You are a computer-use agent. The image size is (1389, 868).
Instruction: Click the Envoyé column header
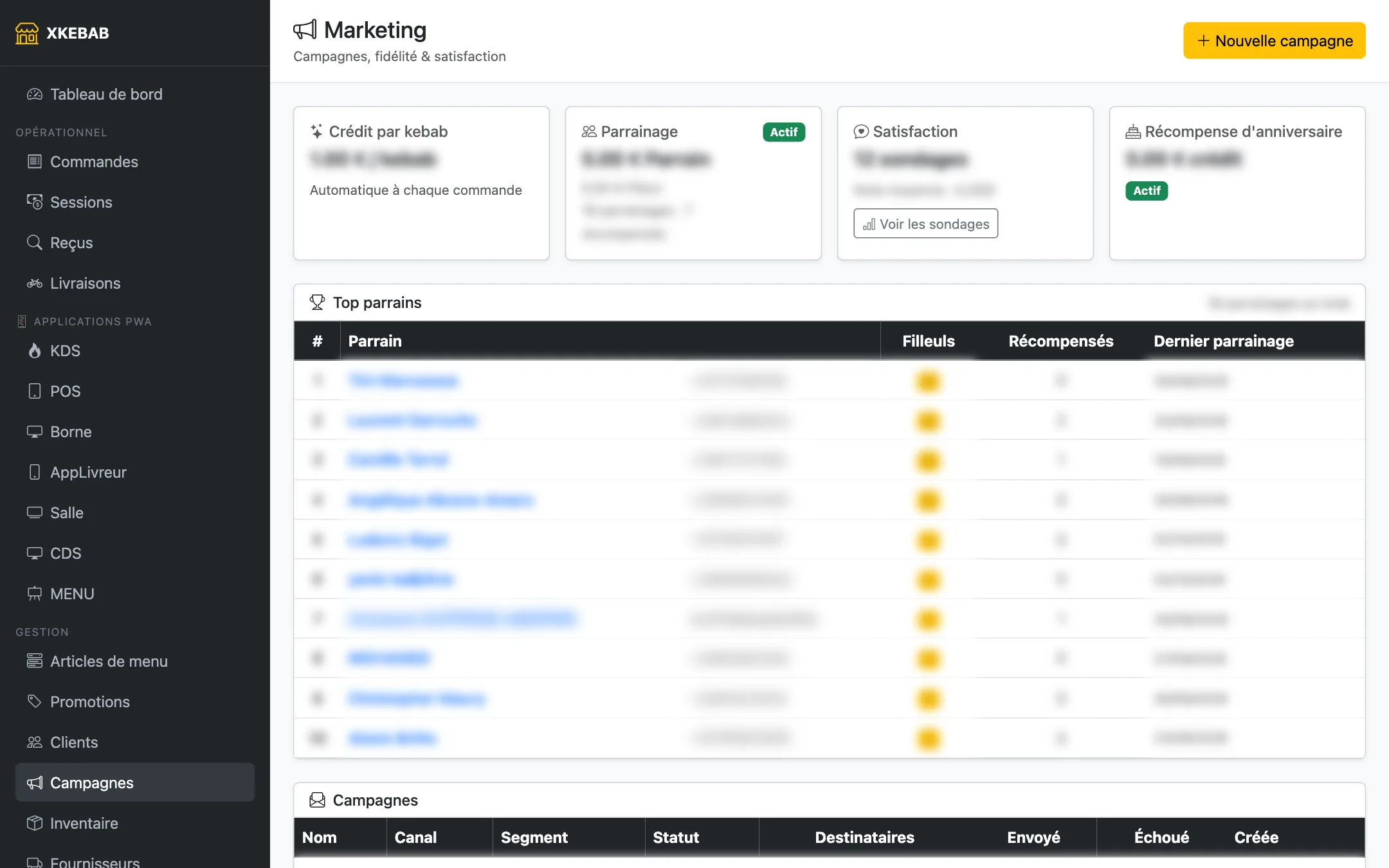(1034, 838)
